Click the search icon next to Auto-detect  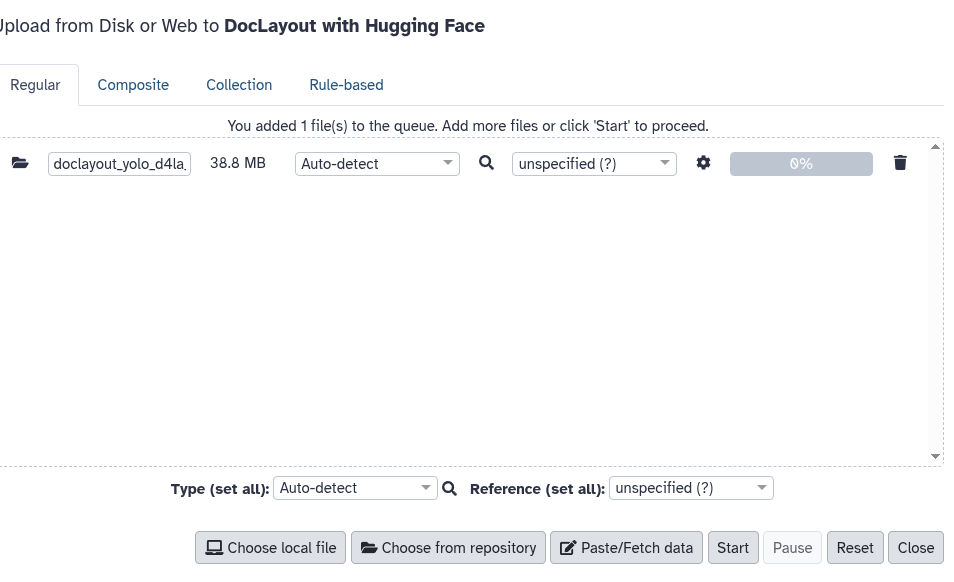[x=486, y=163]
